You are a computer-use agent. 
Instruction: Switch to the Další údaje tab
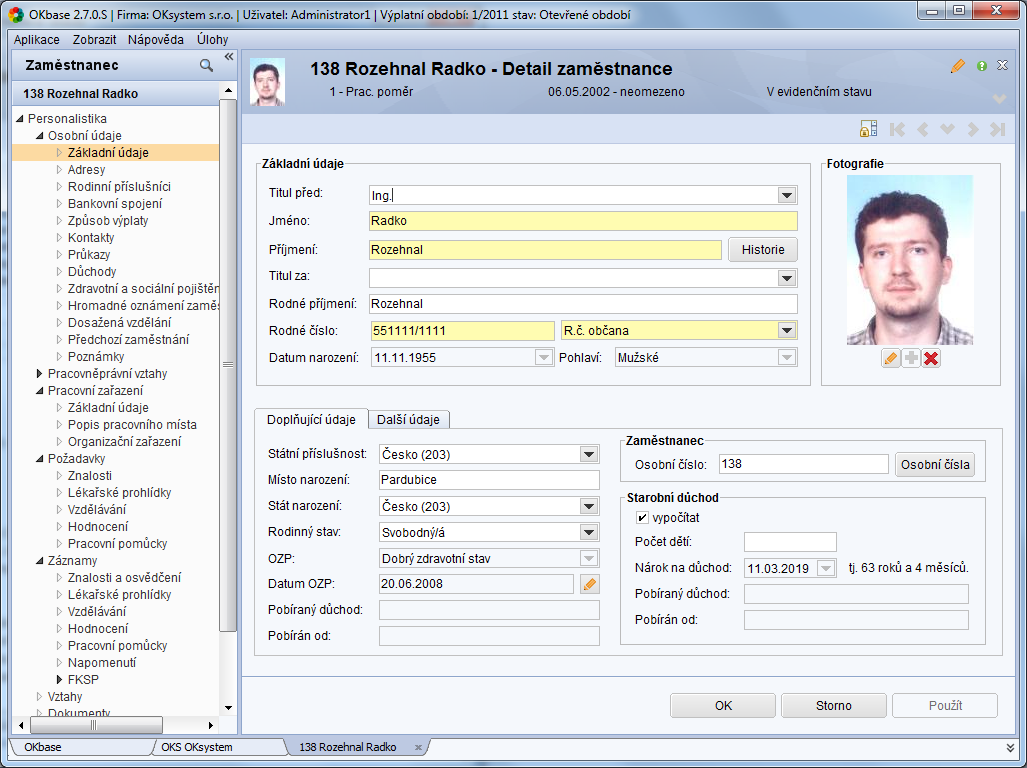tap(408, 420)
